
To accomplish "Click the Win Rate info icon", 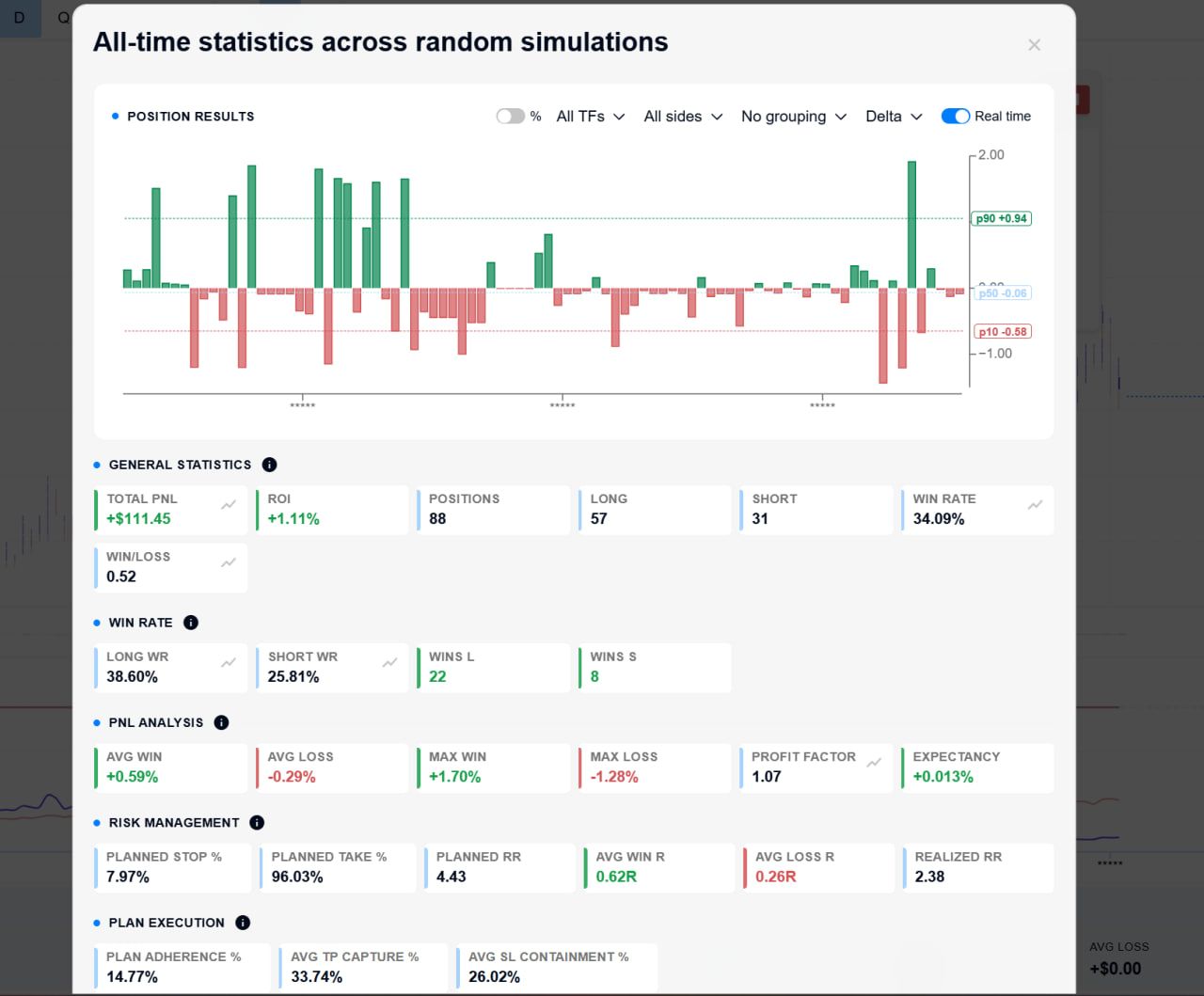I will pos(191,623).
